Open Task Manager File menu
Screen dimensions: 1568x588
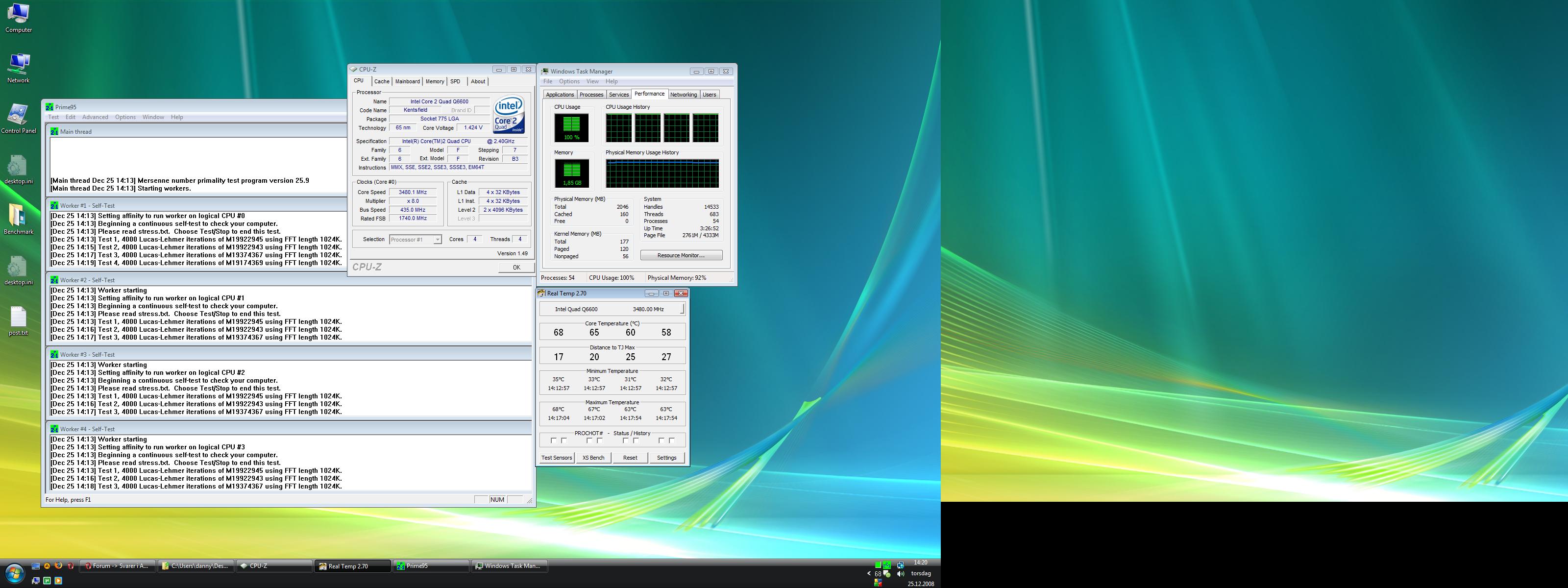point(548,81)
